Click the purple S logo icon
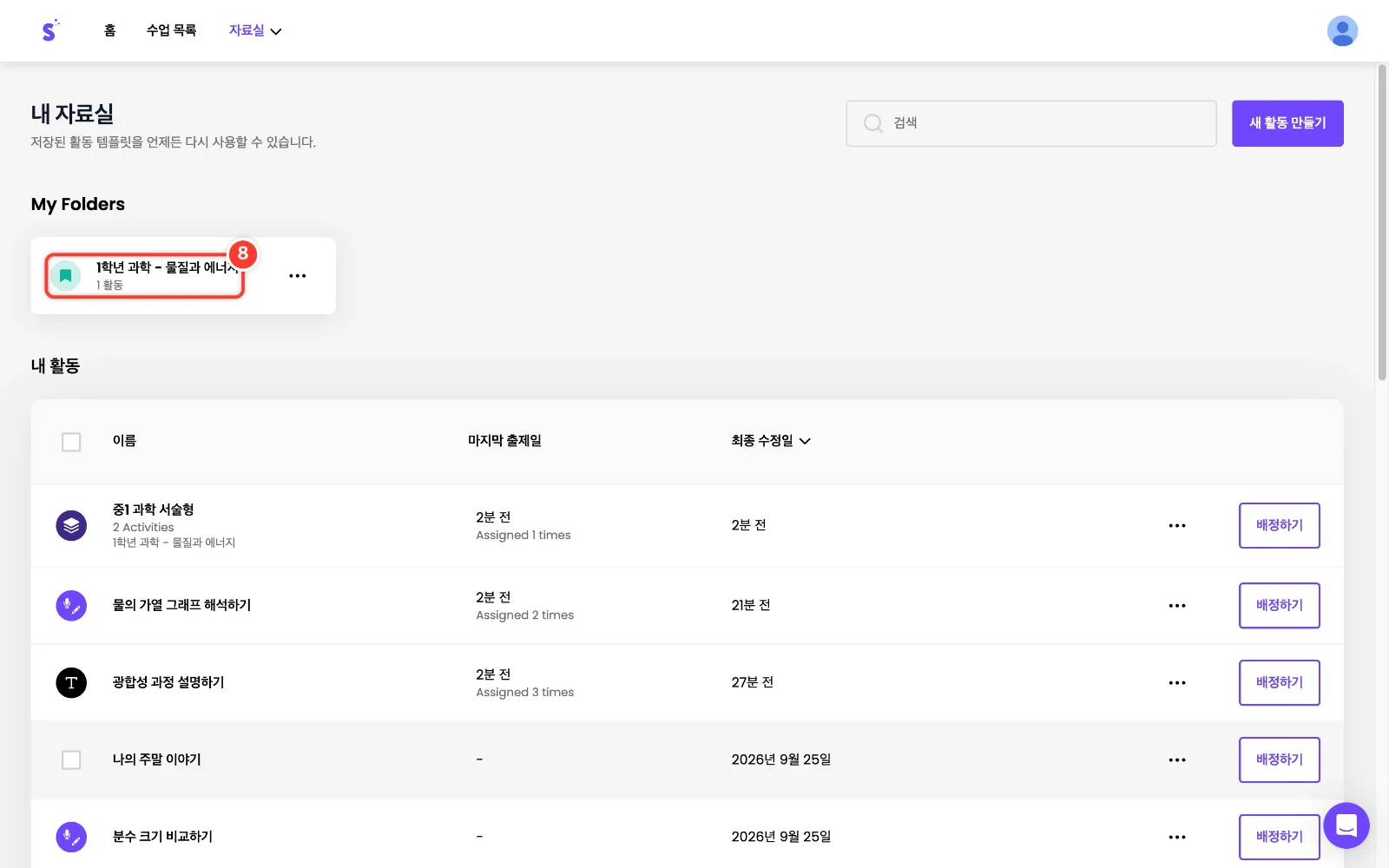Image resolution: width=1389 pixels, height=868 pixels. tap(49, 30)
